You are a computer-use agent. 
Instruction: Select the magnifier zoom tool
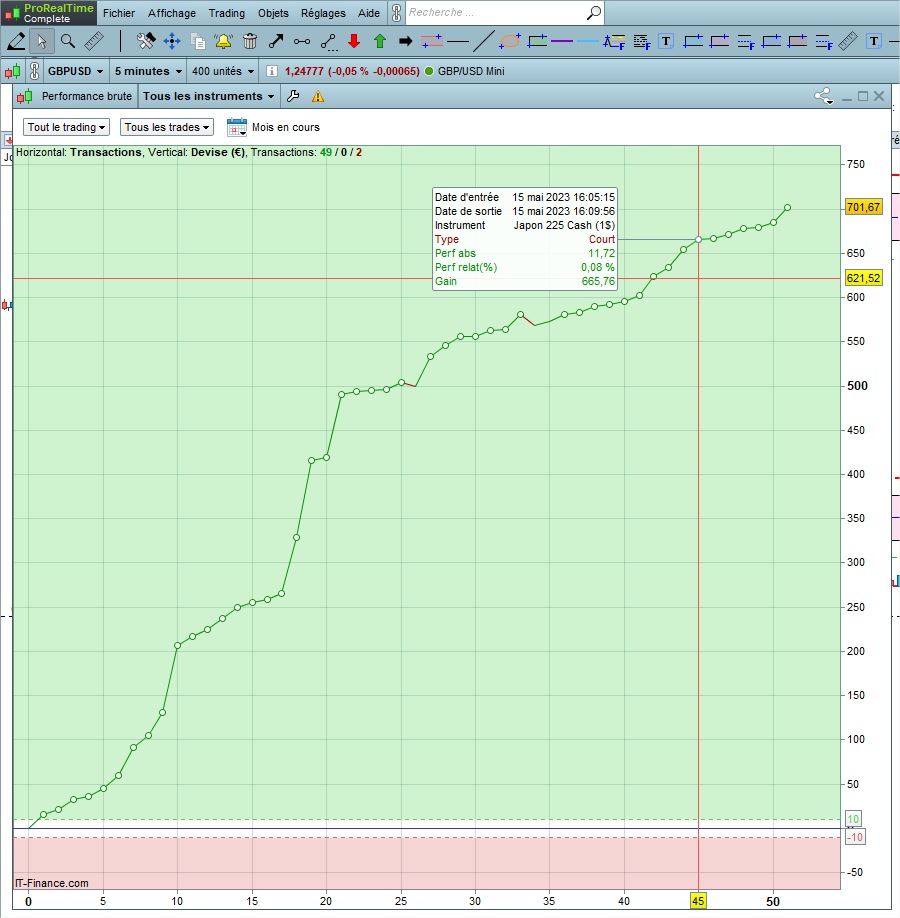pyautogui.click(x=68, y=41)
